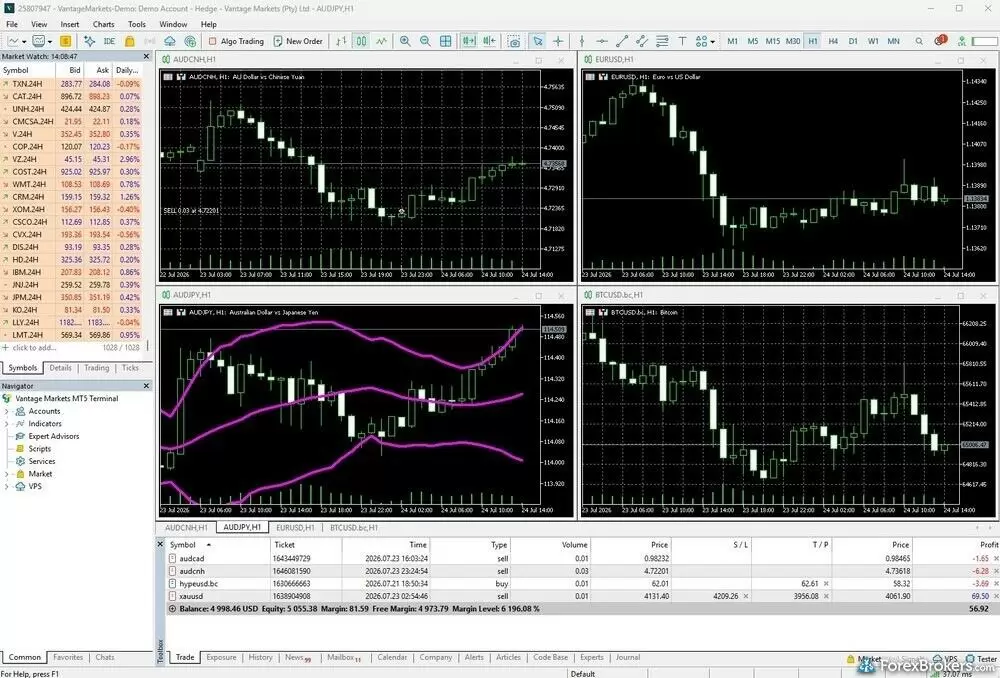
Task: Sort Market Watch by Bid column
Action: coord(75,70)
